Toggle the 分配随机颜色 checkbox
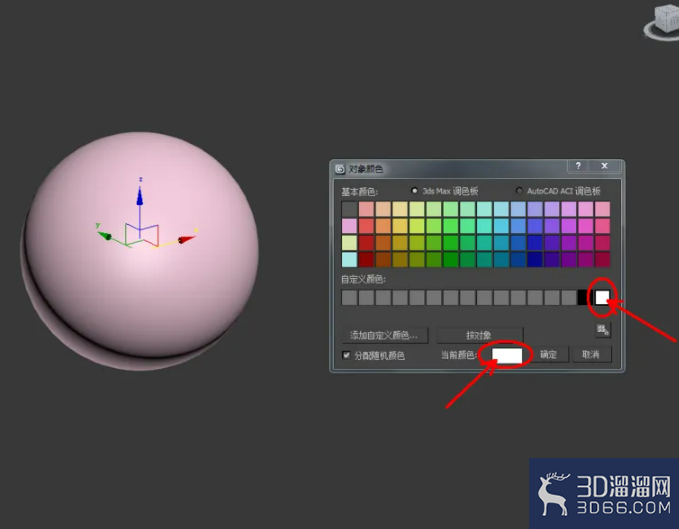 pyautogui.click(x=346, y=355)
